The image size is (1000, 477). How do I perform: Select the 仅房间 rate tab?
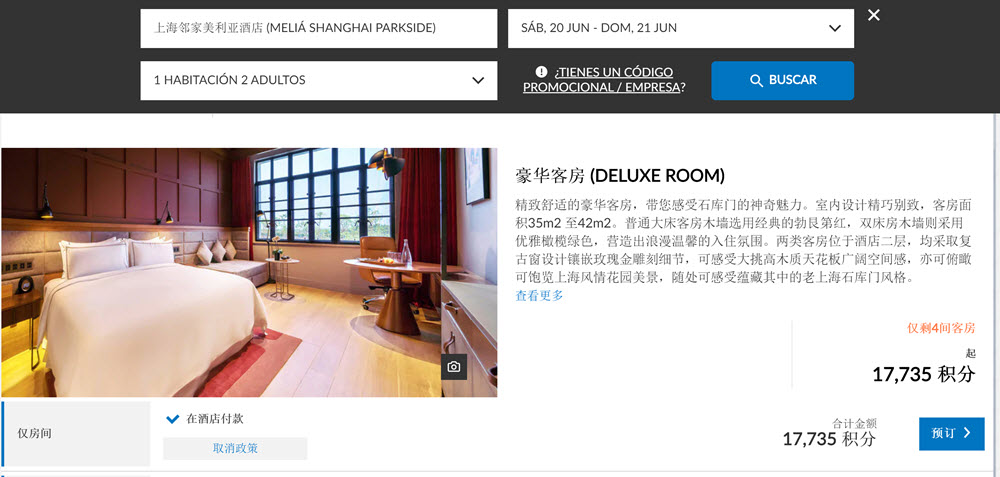tap(76, 434)
